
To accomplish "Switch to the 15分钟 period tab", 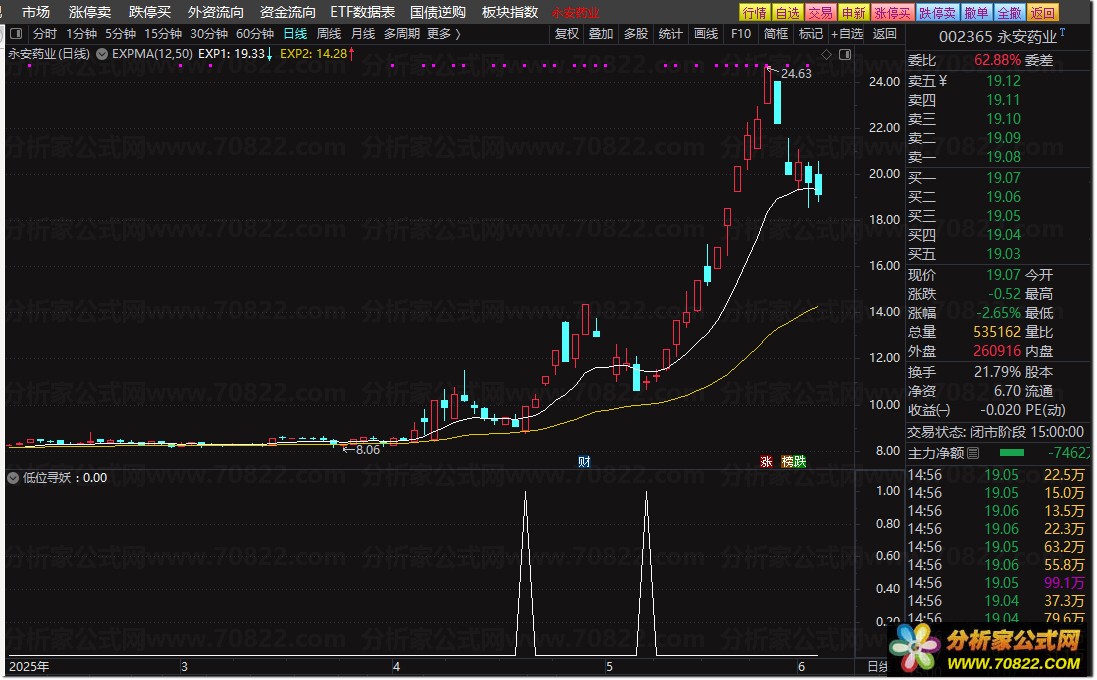I will (x=163, y=34).
